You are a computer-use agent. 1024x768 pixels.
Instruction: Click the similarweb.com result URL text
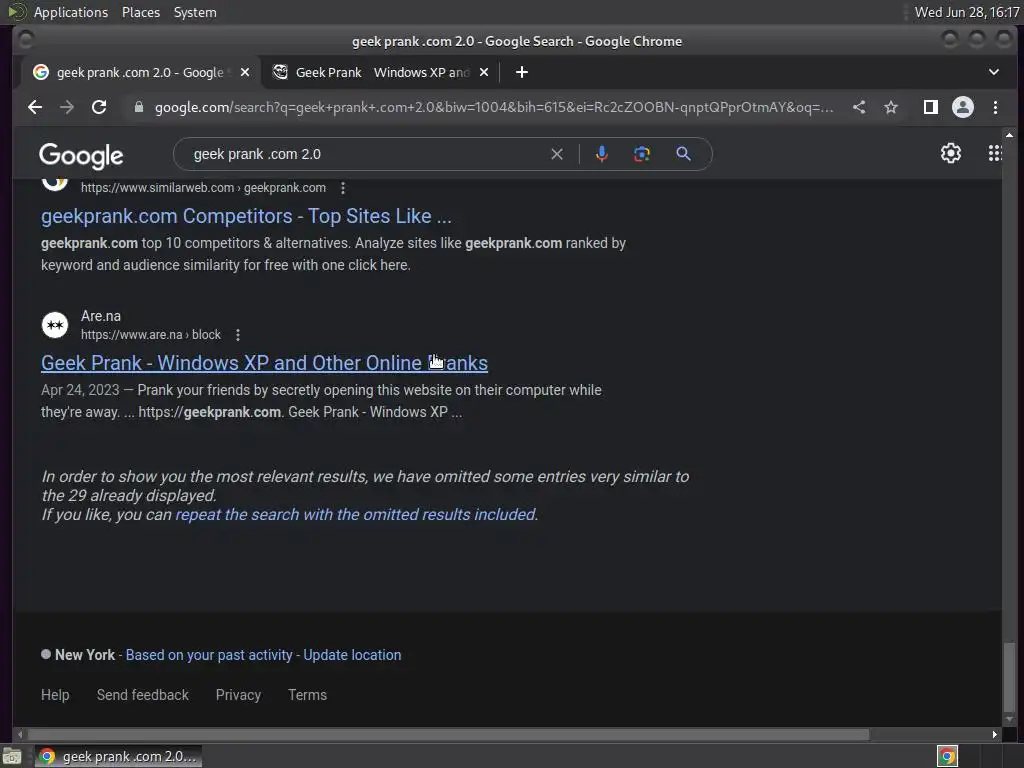[203, 188]
